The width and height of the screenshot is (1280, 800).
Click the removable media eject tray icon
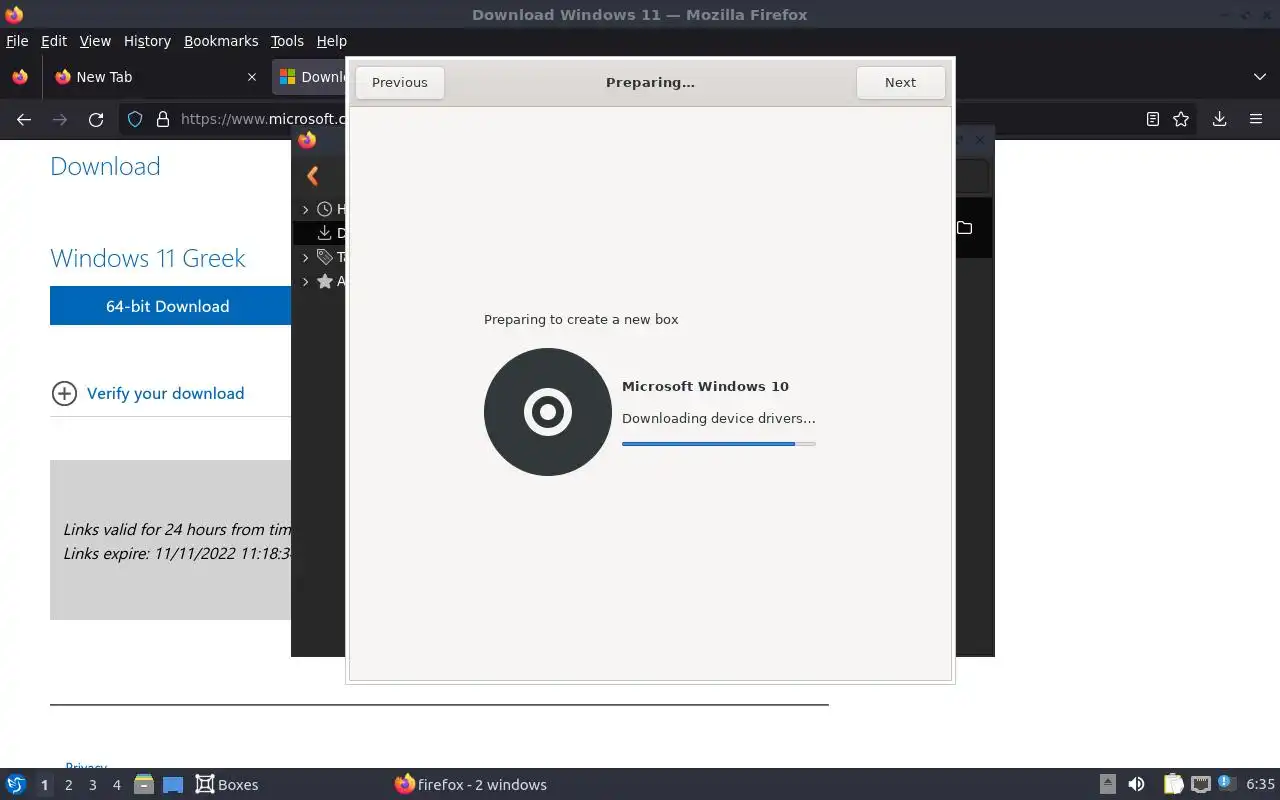tap(1108, 784)
